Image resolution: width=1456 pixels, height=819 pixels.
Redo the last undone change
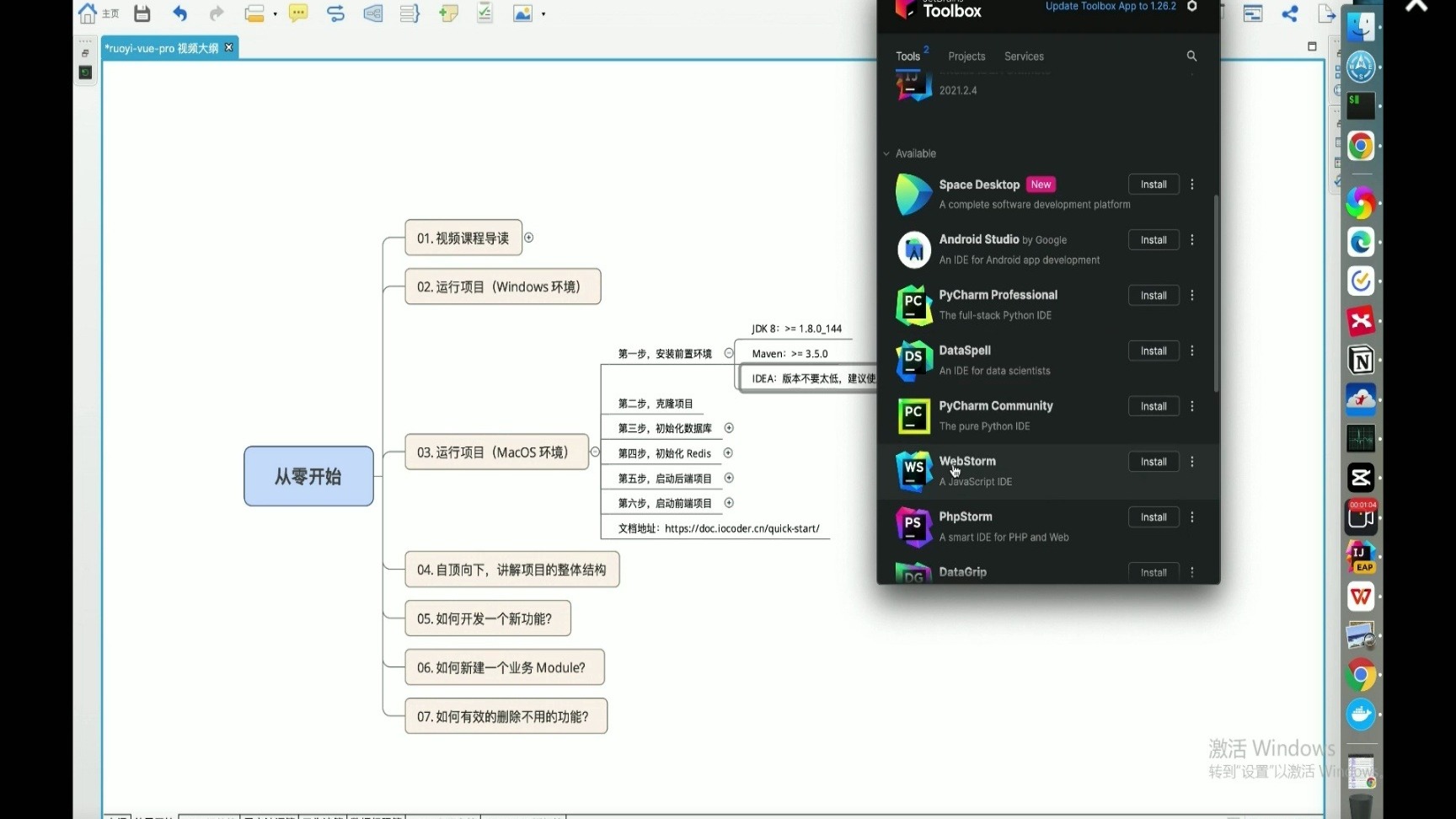pos(215,13)
